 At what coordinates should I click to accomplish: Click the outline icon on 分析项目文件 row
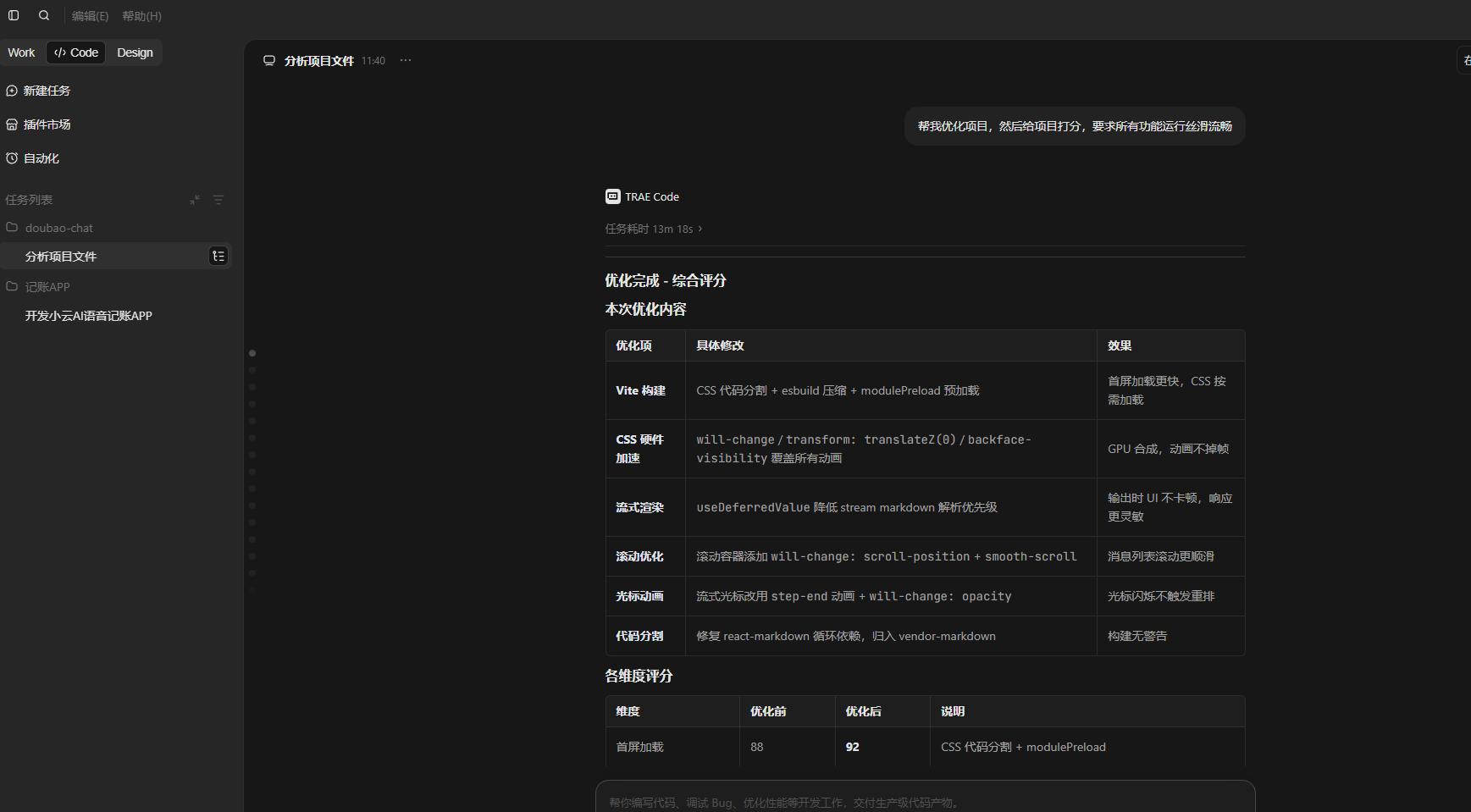(218, 256)
